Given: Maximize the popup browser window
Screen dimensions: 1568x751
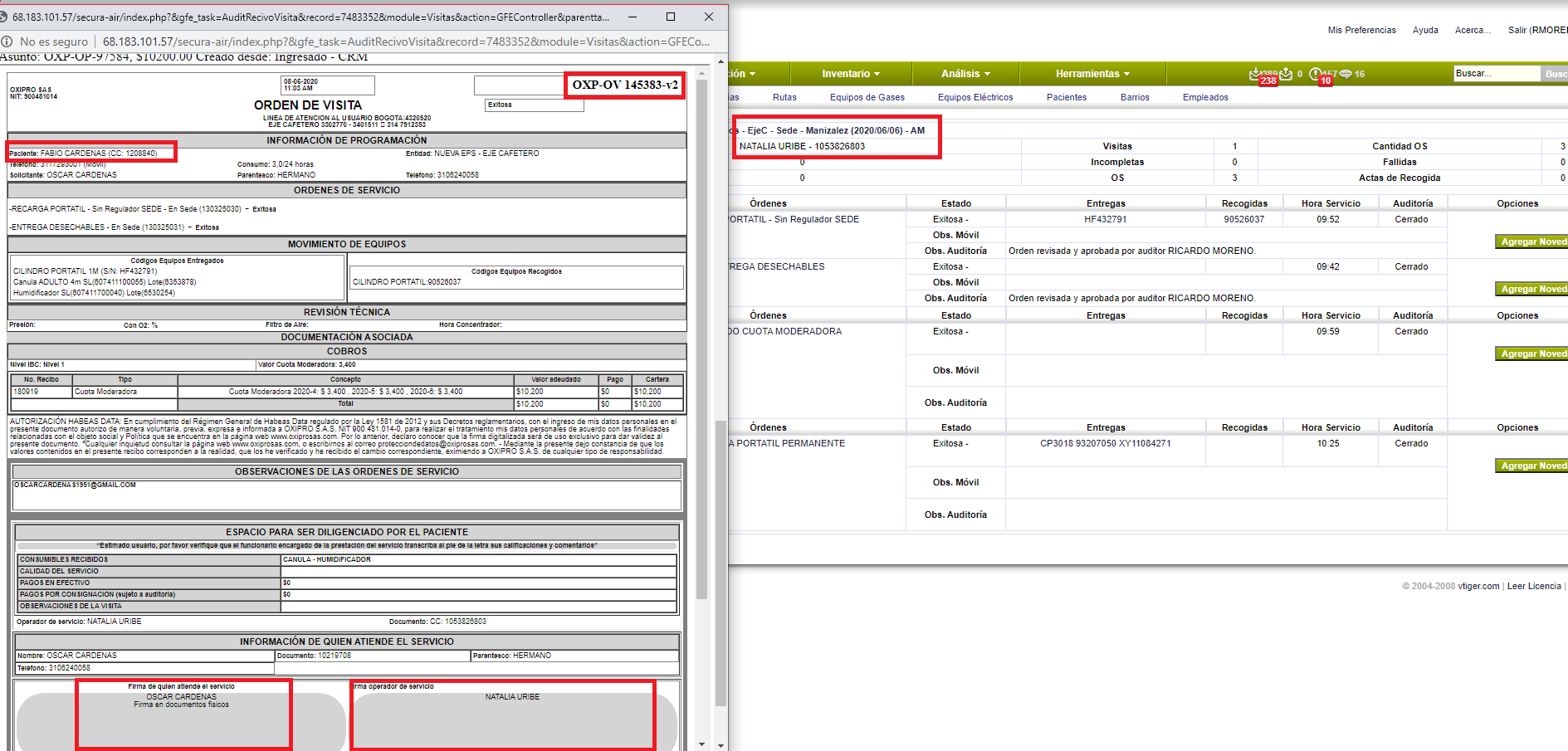Looking at the screenshot, I should pos(671,17).
